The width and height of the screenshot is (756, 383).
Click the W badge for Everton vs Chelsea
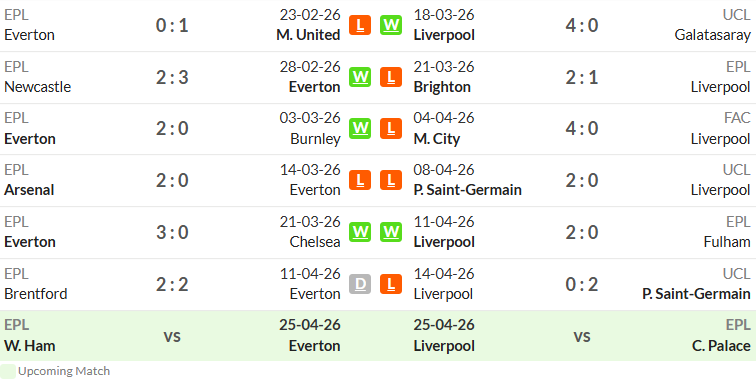(360, 232)
